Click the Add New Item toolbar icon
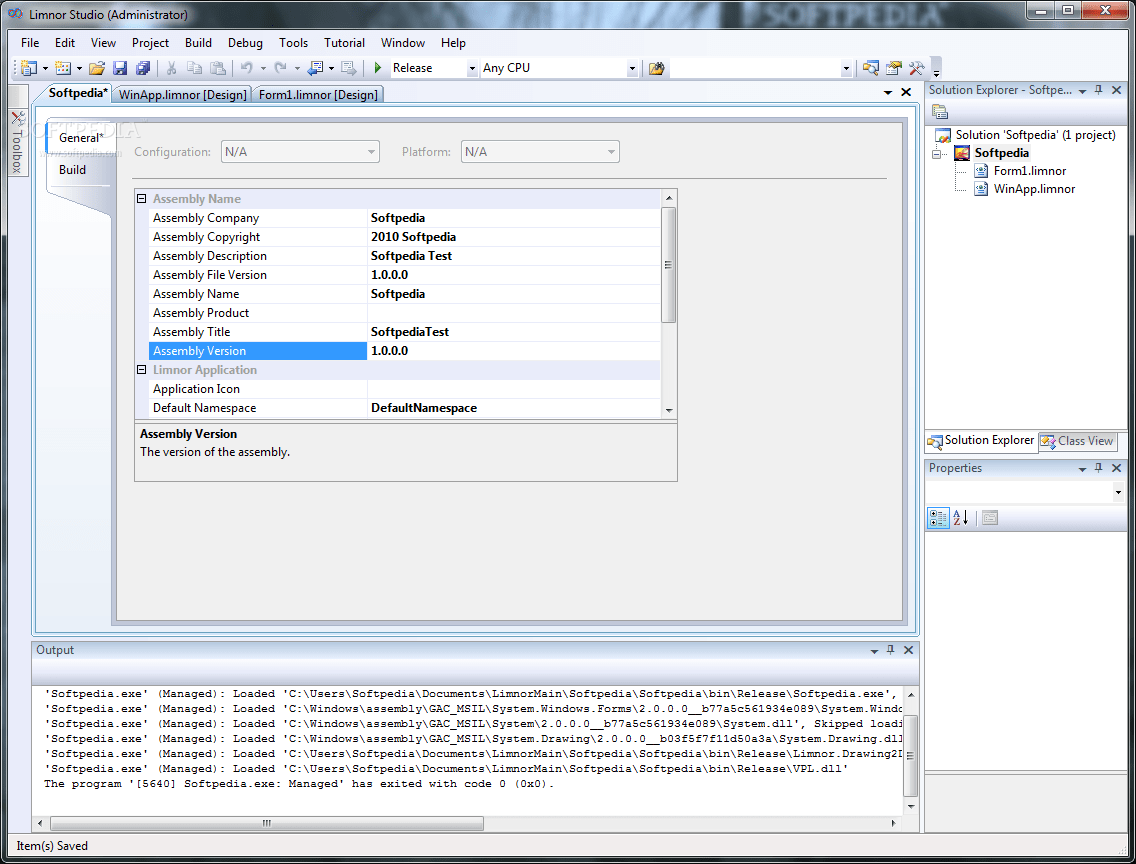Viewport: 1136px width, 864px height. click(63, 68)
